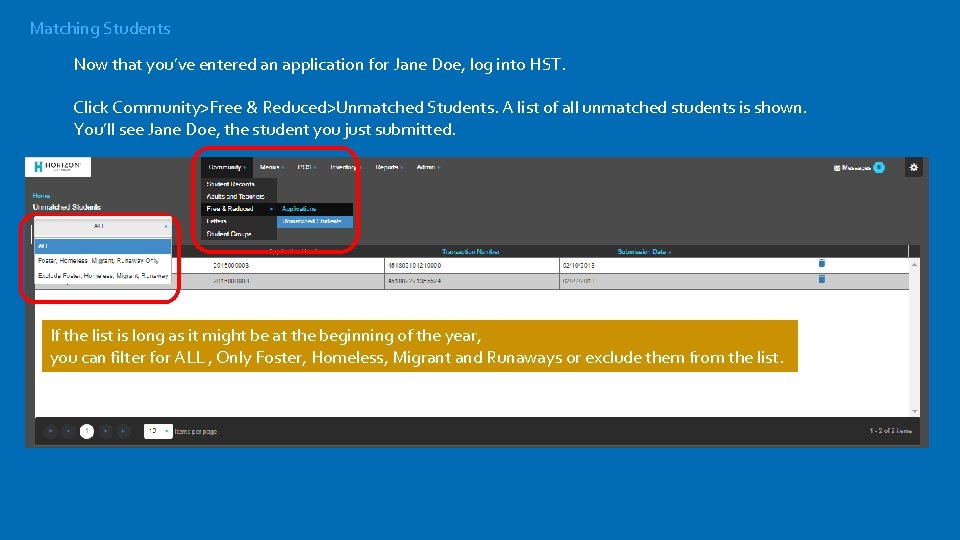960x540 pixels.
Task: Sort by Application Number column
Action: point(293,250)
